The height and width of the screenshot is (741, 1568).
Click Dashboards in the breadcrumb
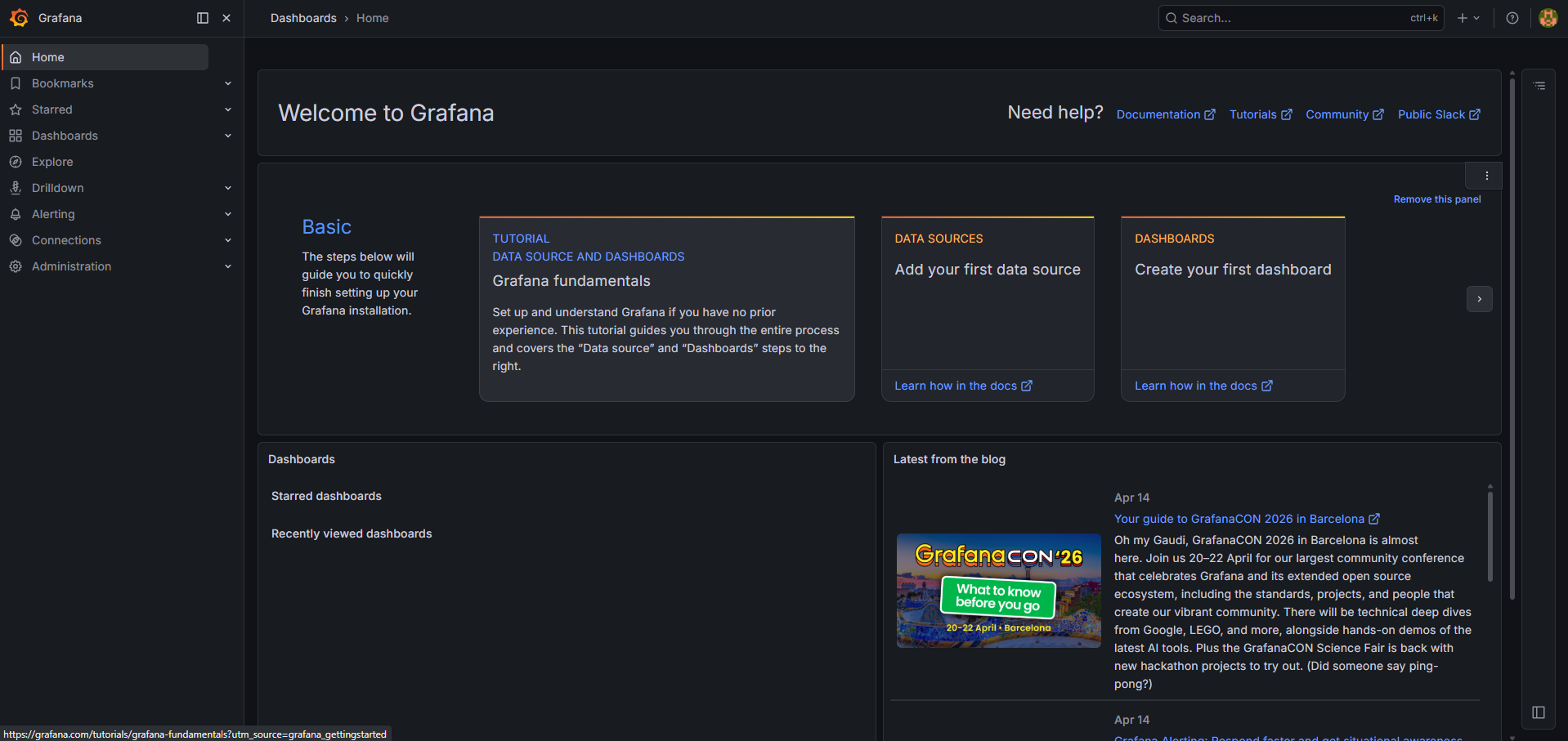tap(302, 17)
